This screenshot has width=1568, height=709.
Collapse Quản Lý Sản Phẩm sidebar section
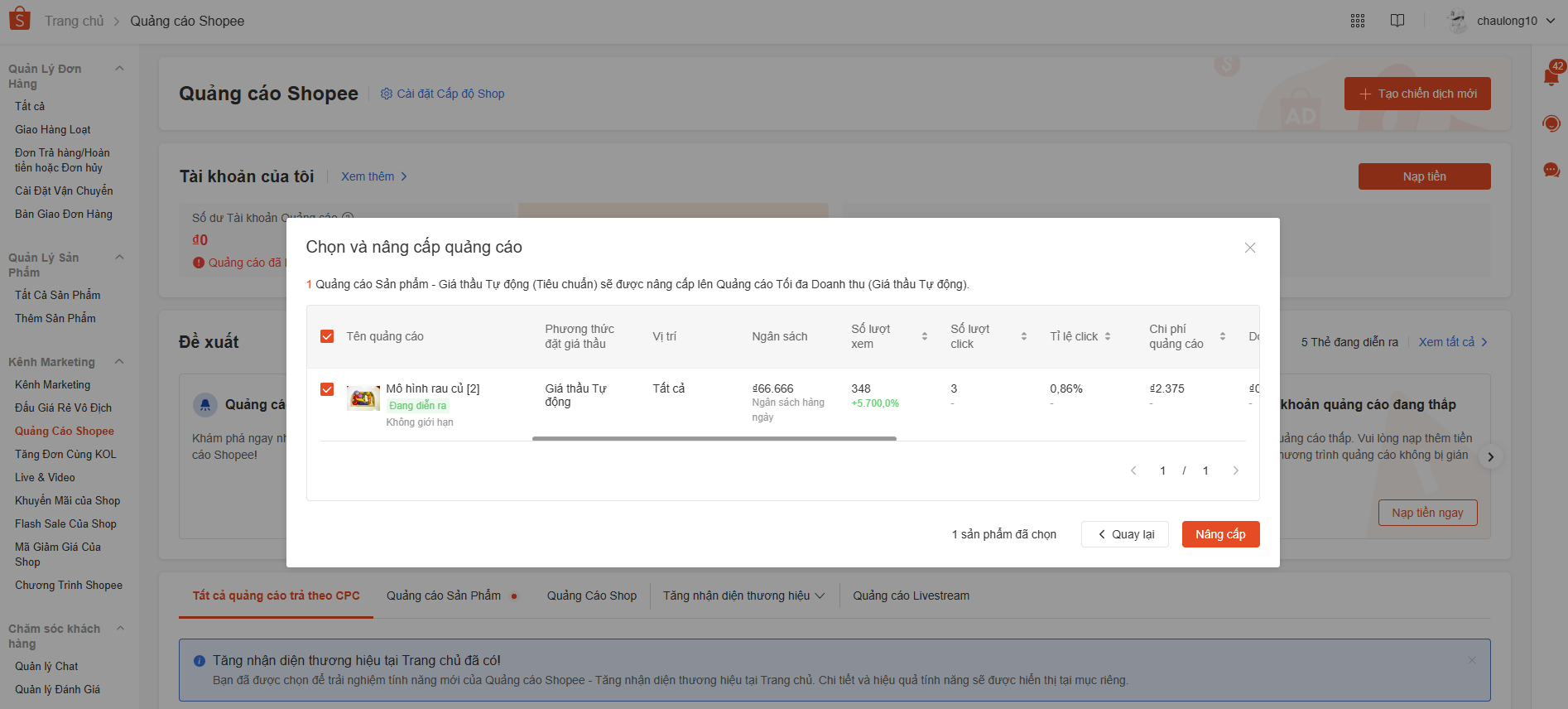(119, 258)
